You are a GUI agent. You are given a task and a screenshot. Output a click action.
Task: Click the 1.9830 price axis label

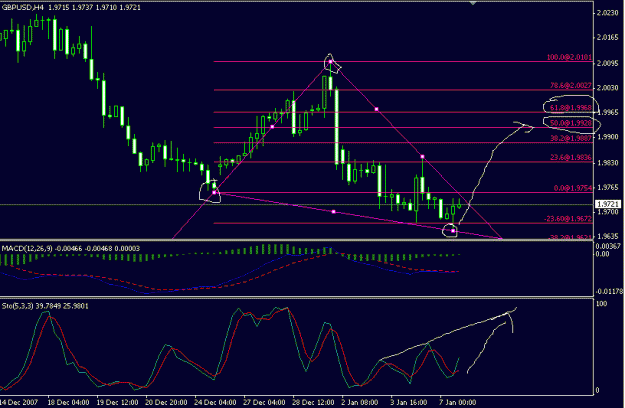click(x=607, y=163)
